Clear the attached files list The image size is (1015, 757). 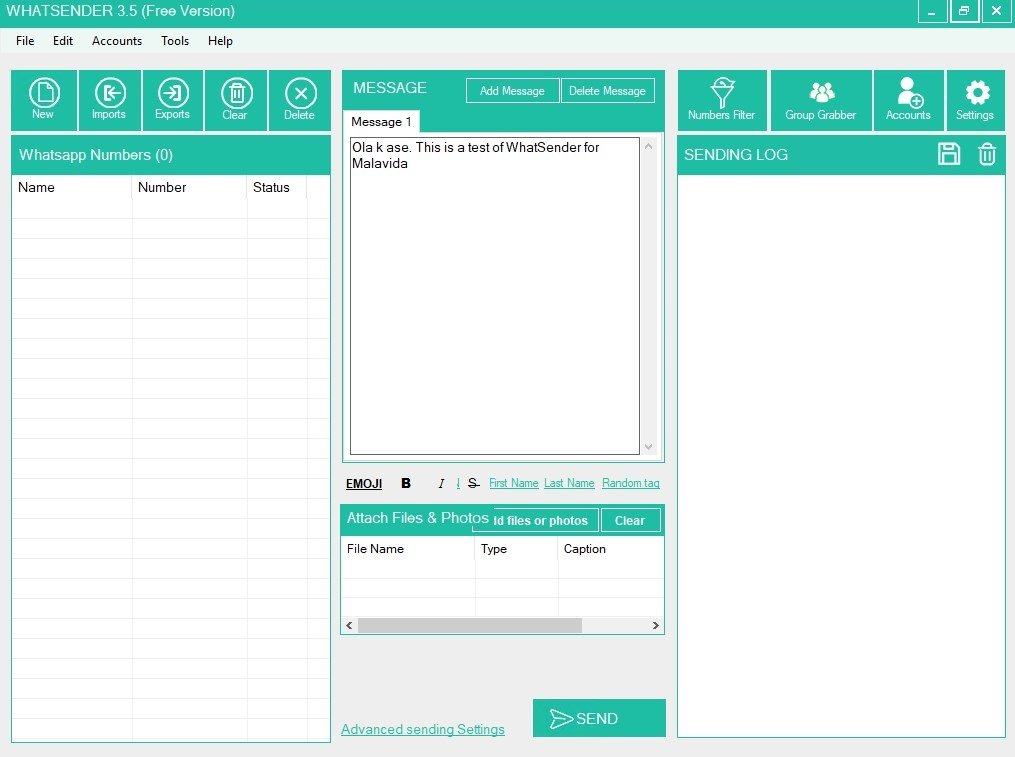pyautogui.click(x=630, y=521)
